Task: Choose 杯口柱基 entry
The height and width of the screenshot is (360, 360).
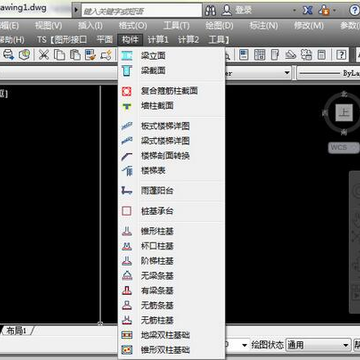Action: 172,246
